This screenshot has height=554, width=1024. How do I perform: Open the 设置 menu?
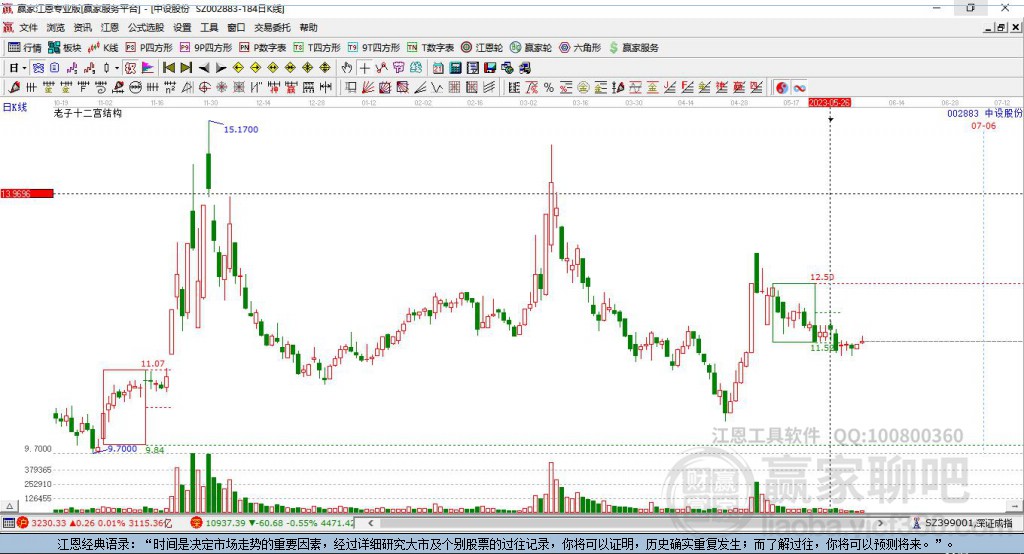[x=182, y=27]
